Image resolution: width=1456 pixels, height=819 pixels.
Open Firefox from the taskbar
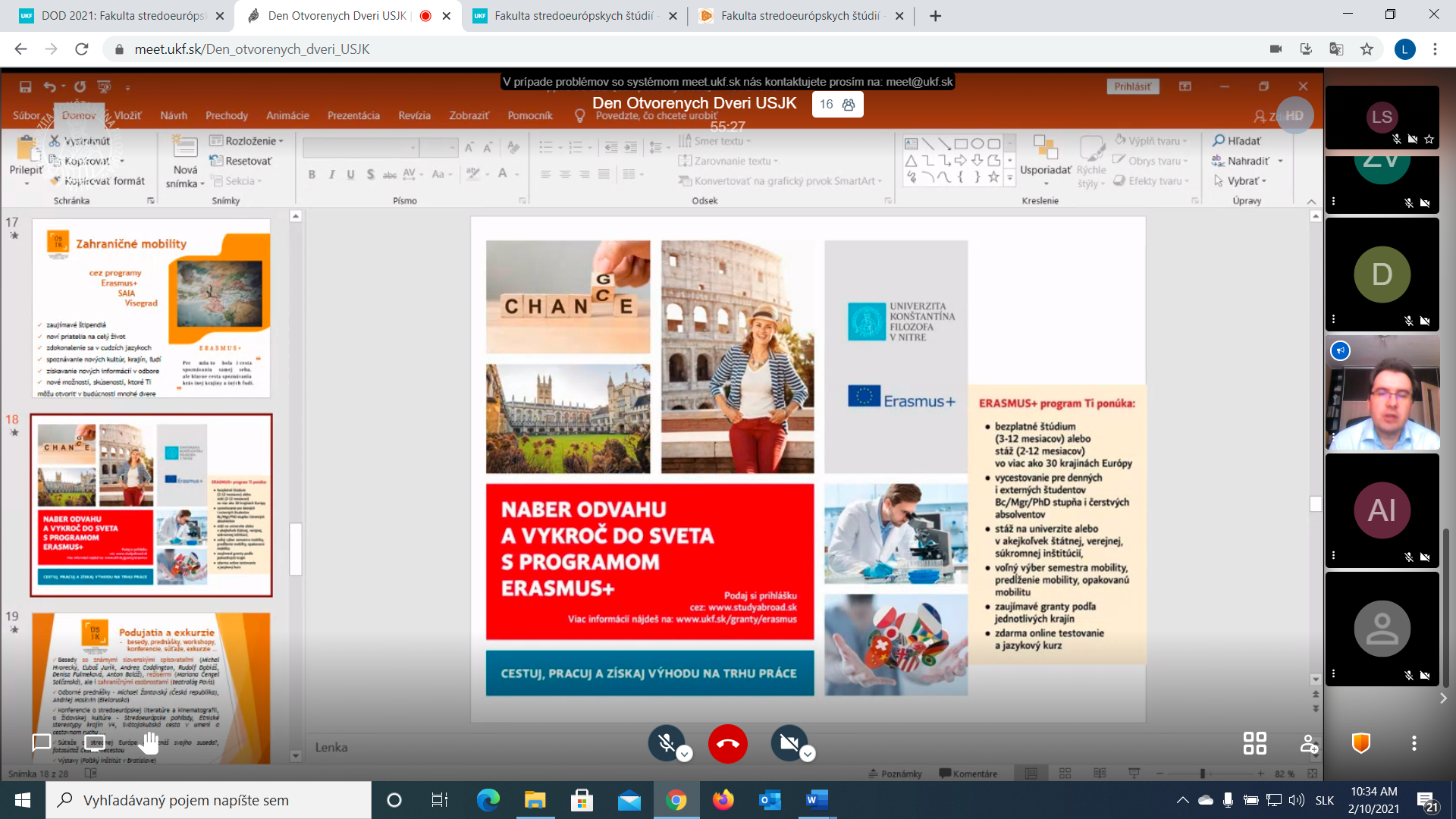(x=723, y=800)
